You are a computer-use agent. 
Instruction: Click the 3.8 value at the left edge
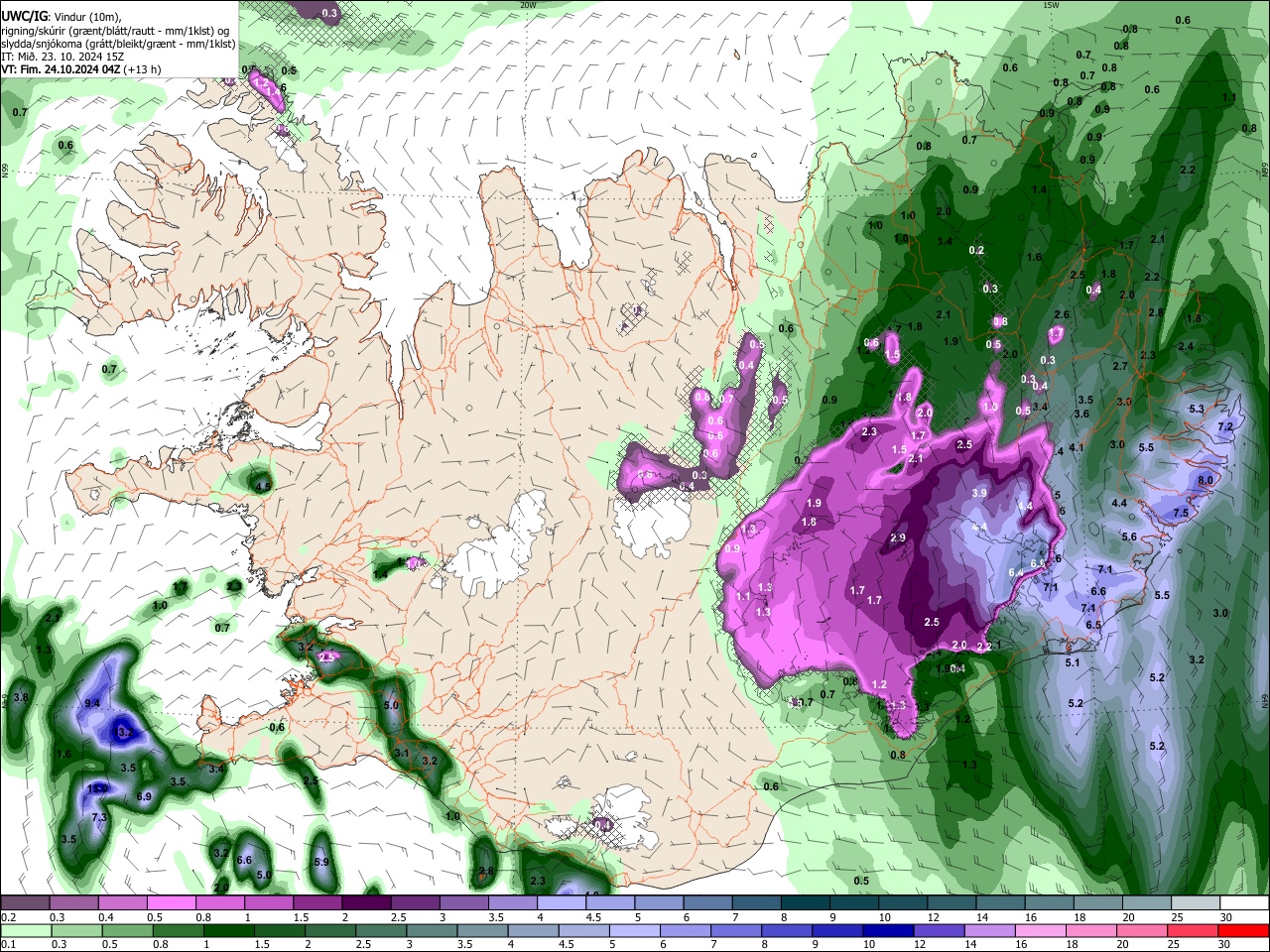coord(21,698)
